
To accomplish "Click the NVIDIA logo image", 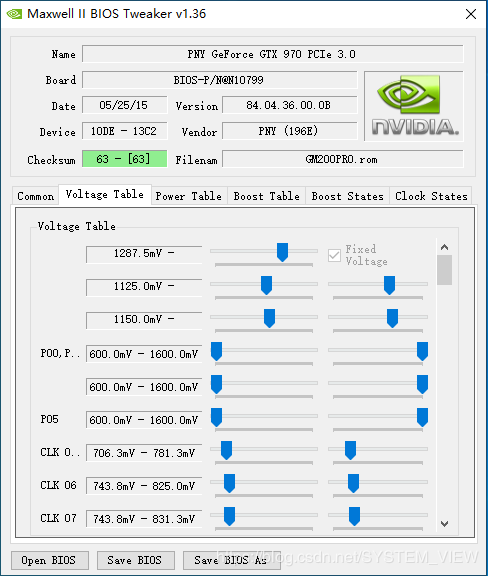I will pyautogui.click(x=414, y=106).
